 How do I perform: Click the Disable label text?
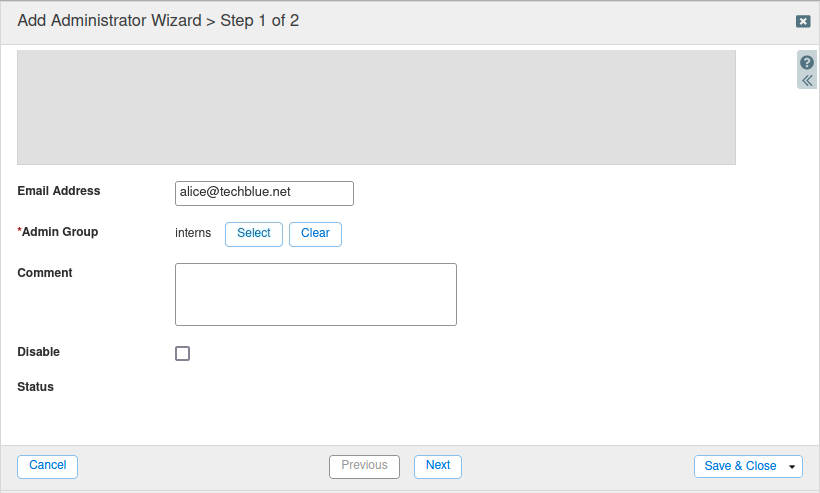39,352
